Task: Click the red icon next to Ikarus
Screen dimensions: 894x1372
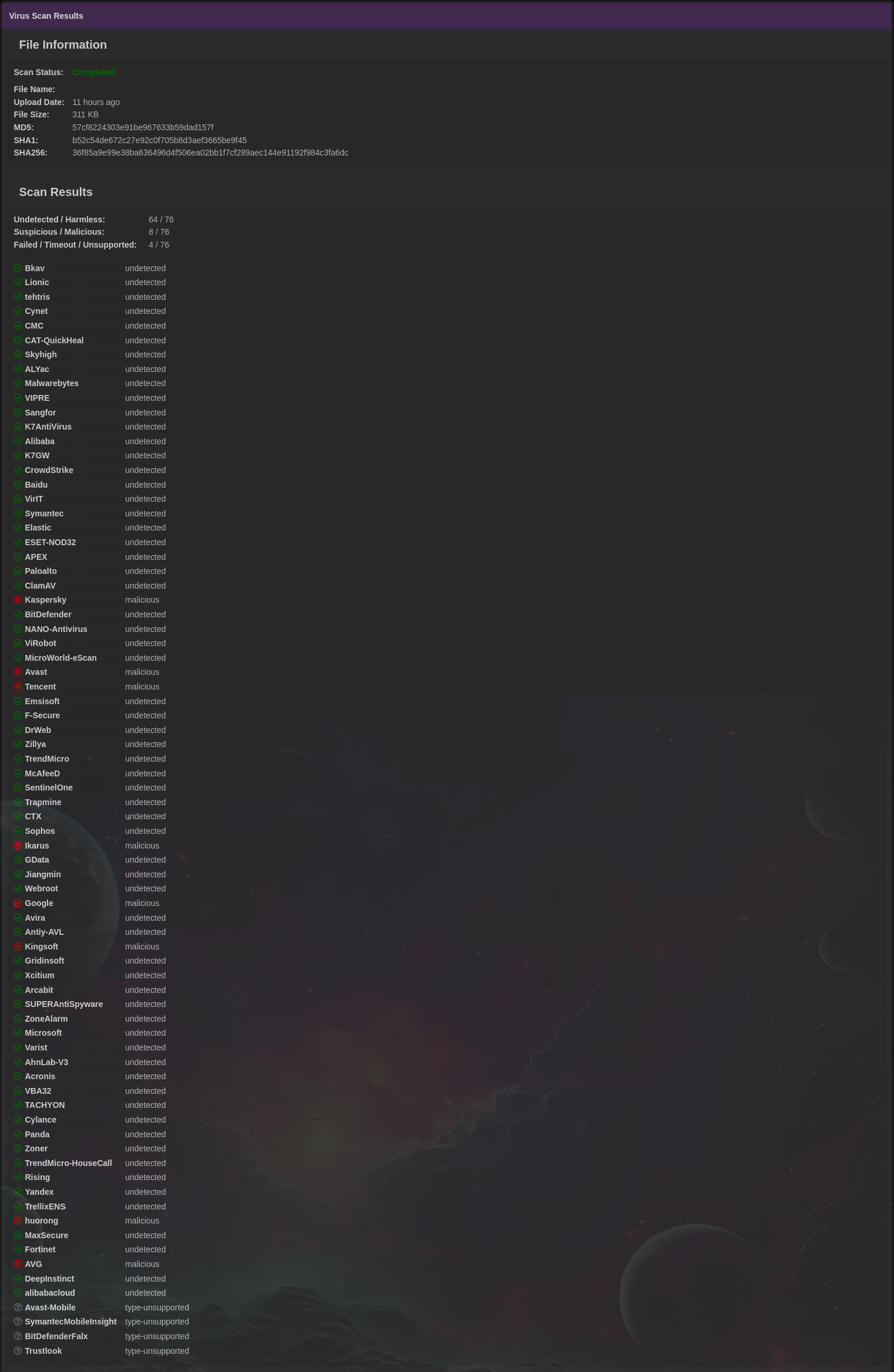Action: pos(18,846)
